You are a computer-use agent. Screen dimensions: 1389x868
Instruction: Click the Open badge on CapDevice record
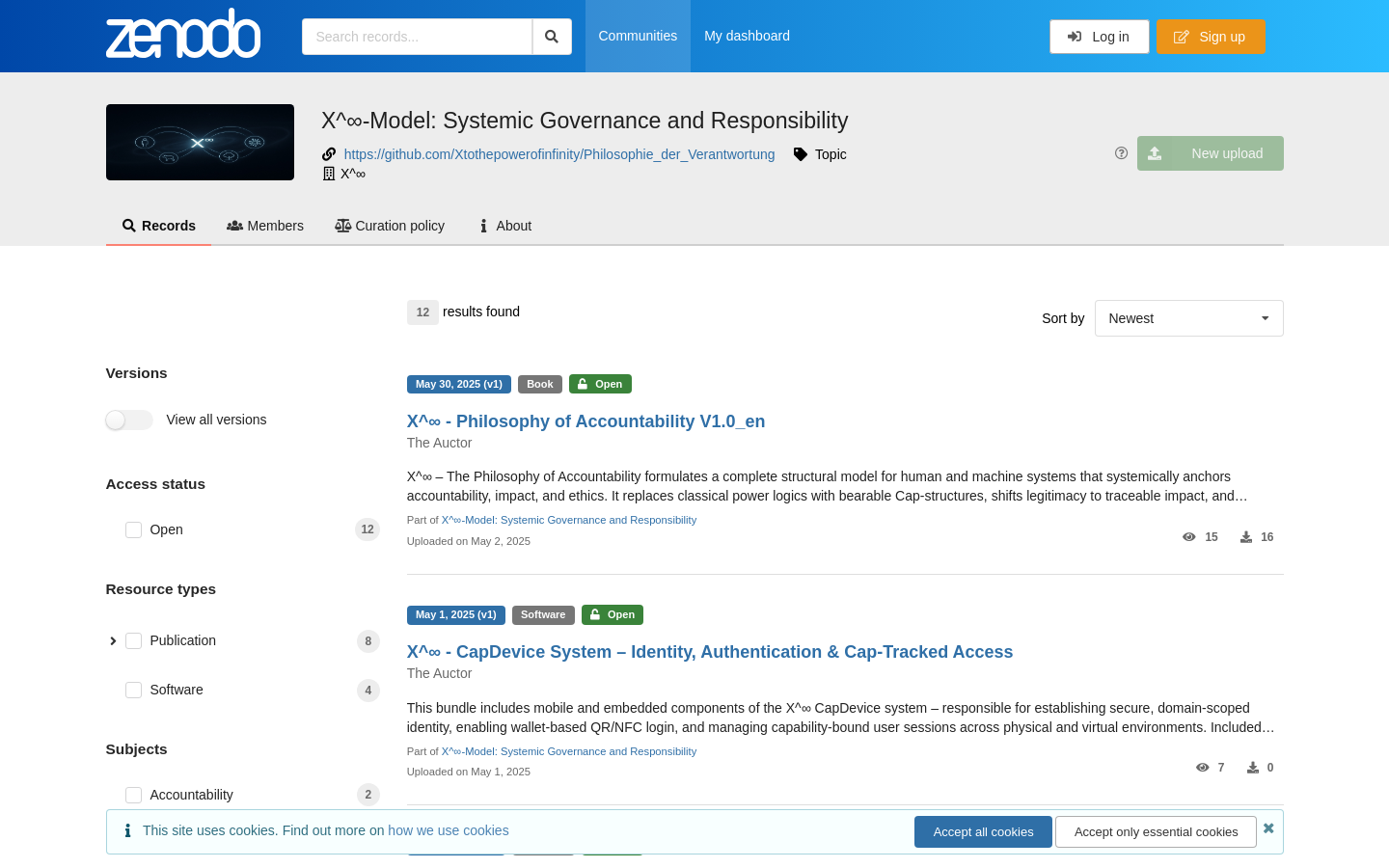click(x=613, y=614)
